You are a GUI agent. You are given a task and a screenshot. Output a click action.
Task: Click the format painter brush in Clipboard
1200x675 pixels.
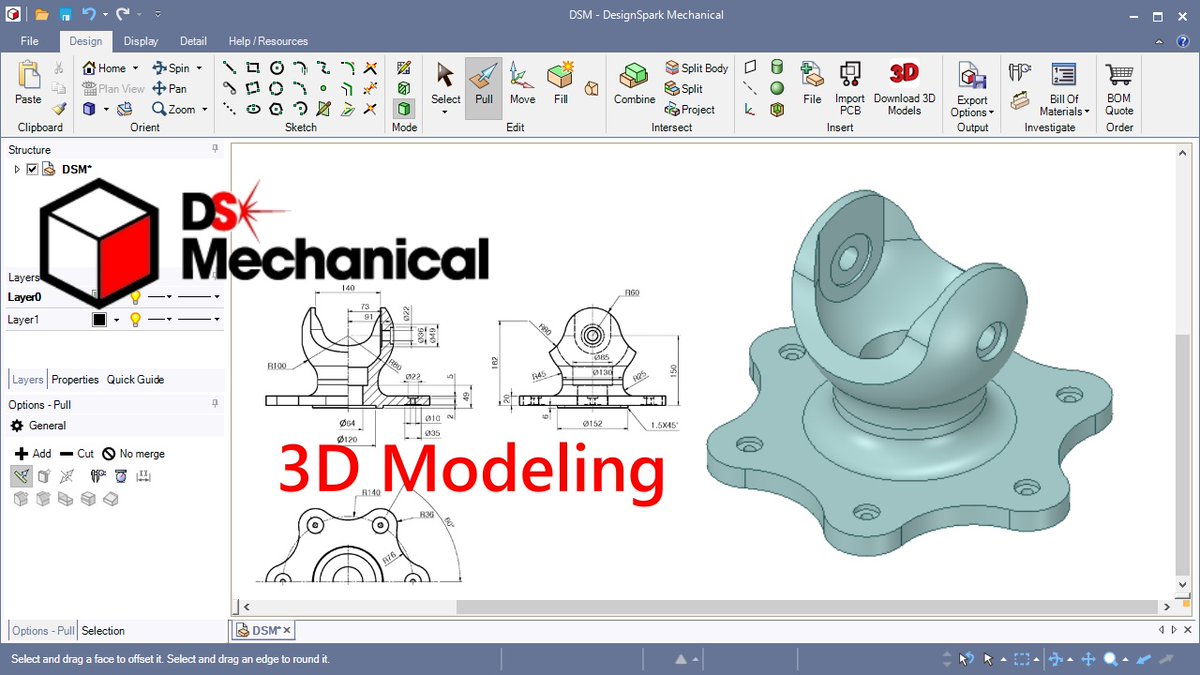click(x=59, y=109)
